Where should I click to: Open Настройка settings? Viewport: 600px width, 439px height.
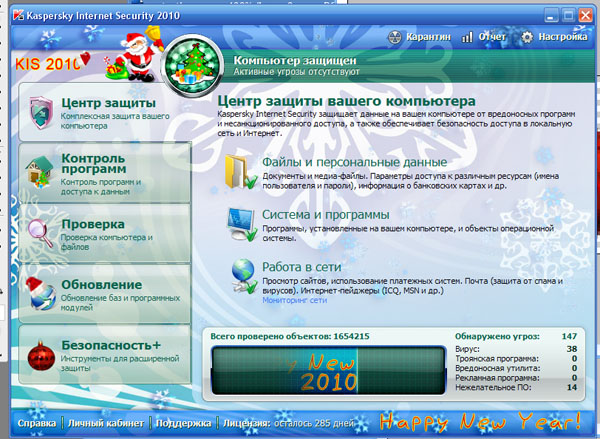[554, 37]
